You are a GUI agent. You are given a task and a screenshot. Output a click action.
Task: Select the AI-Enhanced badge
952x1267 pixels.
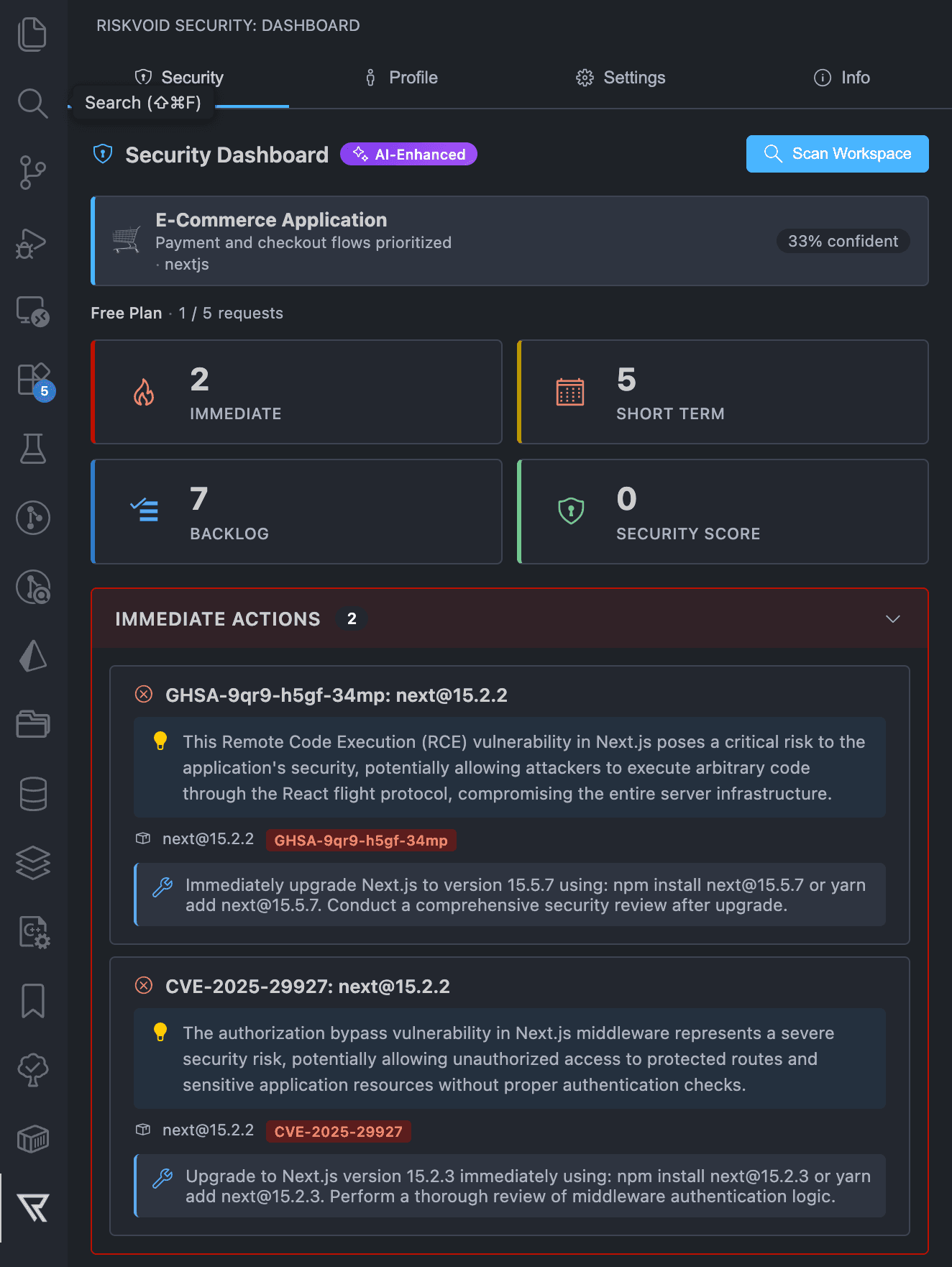pyautogui.click(x=408, y=154)
